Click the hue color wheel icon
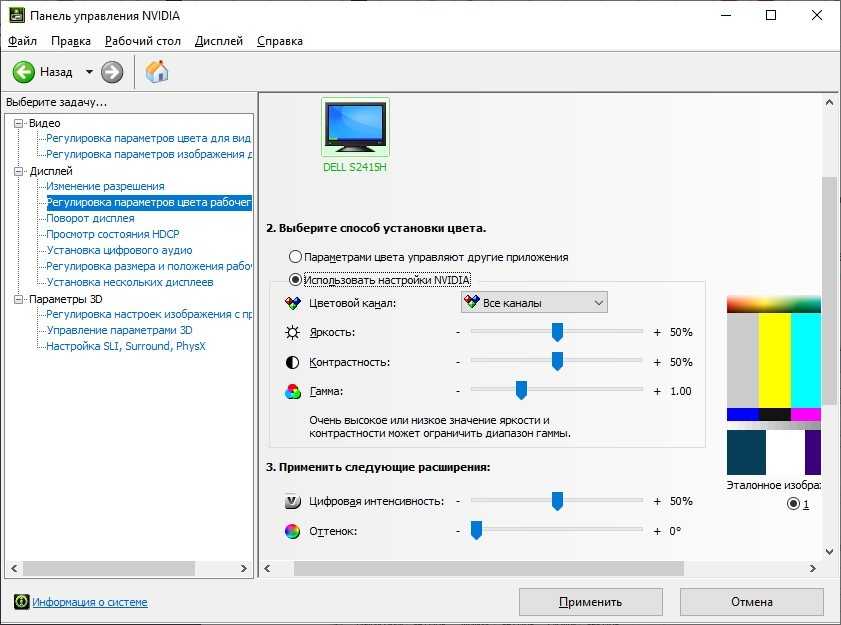This screenshot has height=625, width=841. click(x=292, y=531)
